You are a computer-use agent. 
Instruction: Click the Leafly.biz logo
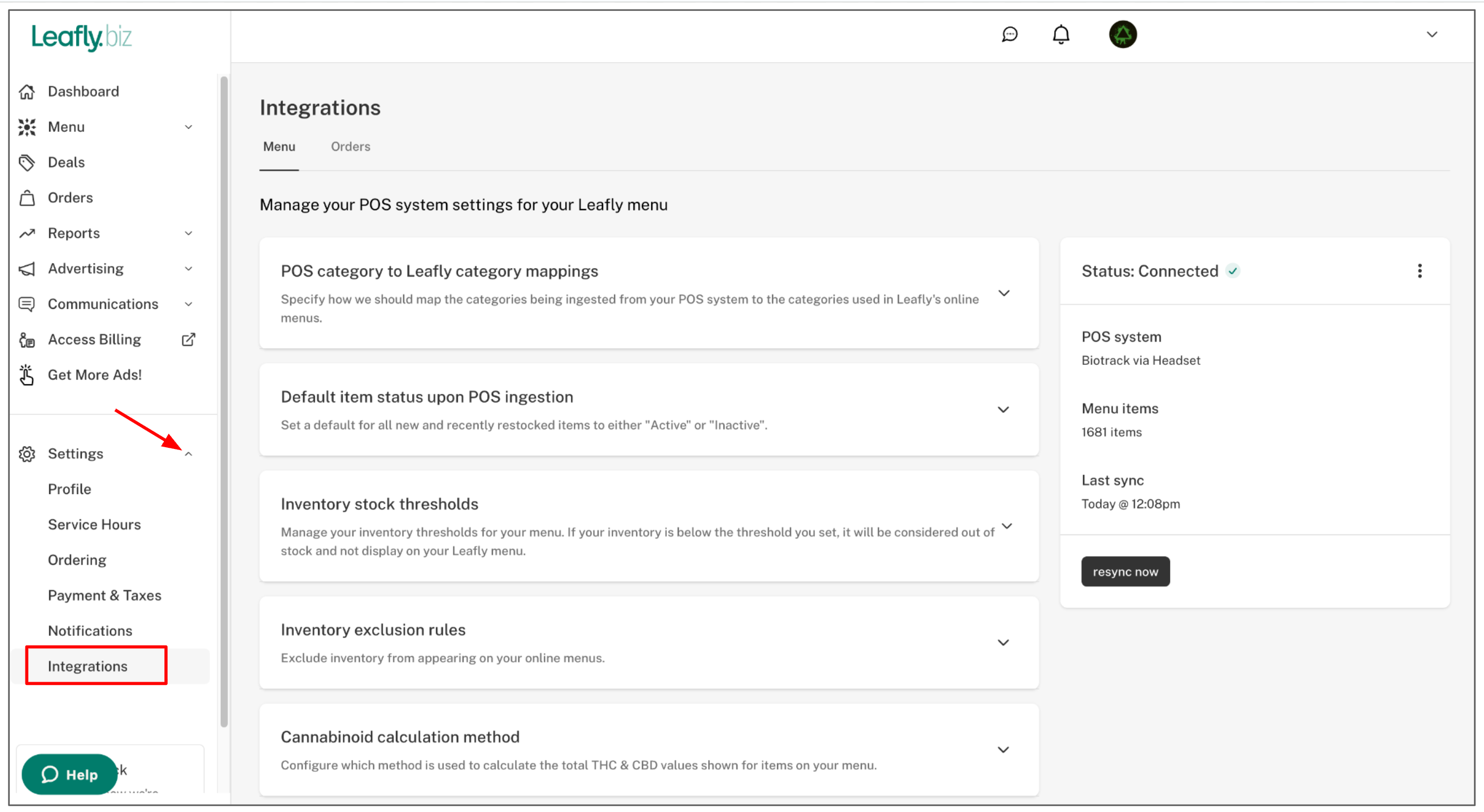point(81,37)
